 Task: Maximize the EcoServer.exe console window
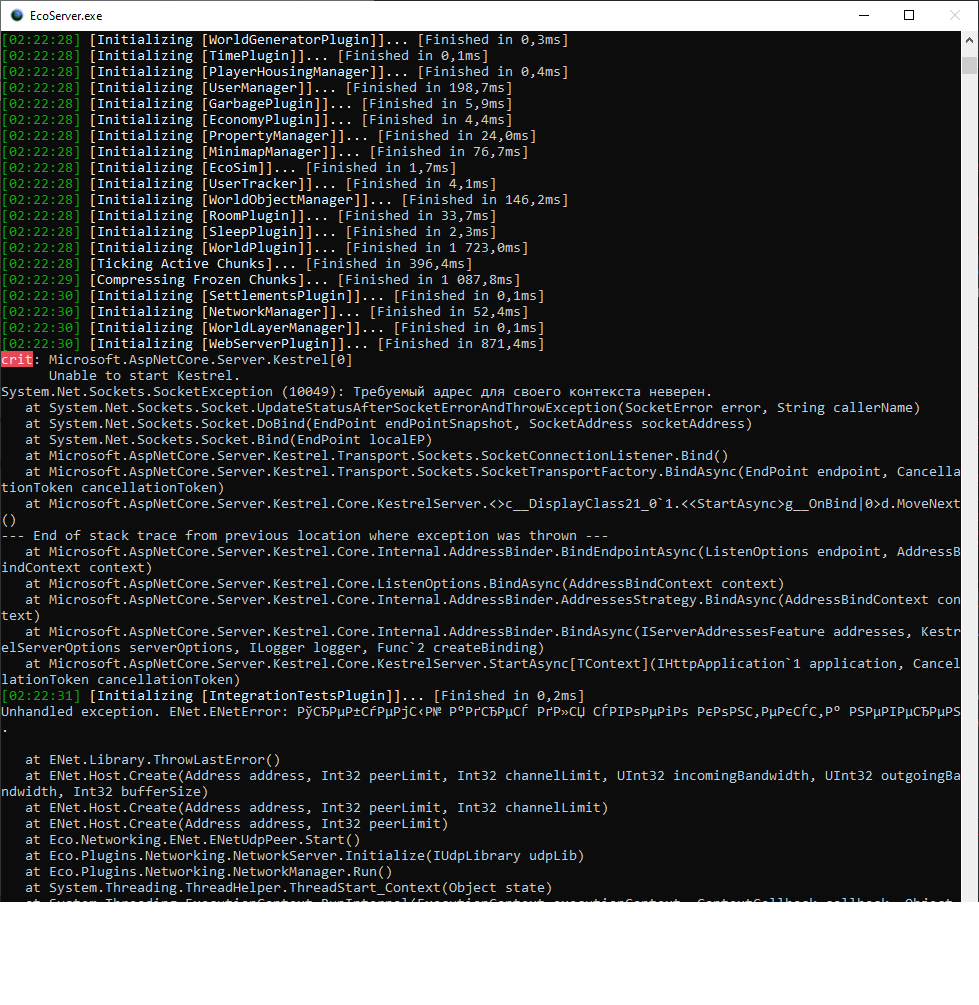pos(909,15)
